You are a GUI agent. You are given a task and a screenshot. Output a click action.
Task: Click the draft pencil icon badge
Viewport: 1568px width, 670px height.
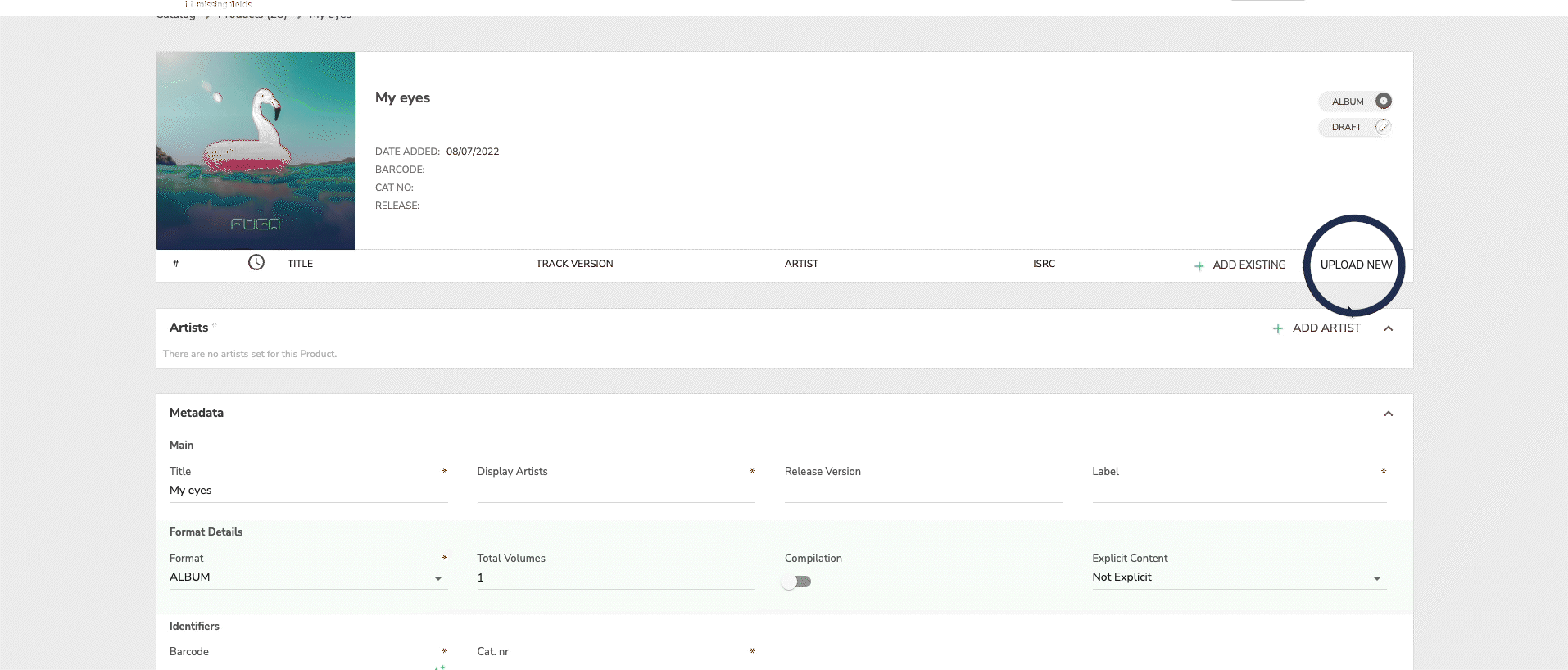(x=1383, y=126)
